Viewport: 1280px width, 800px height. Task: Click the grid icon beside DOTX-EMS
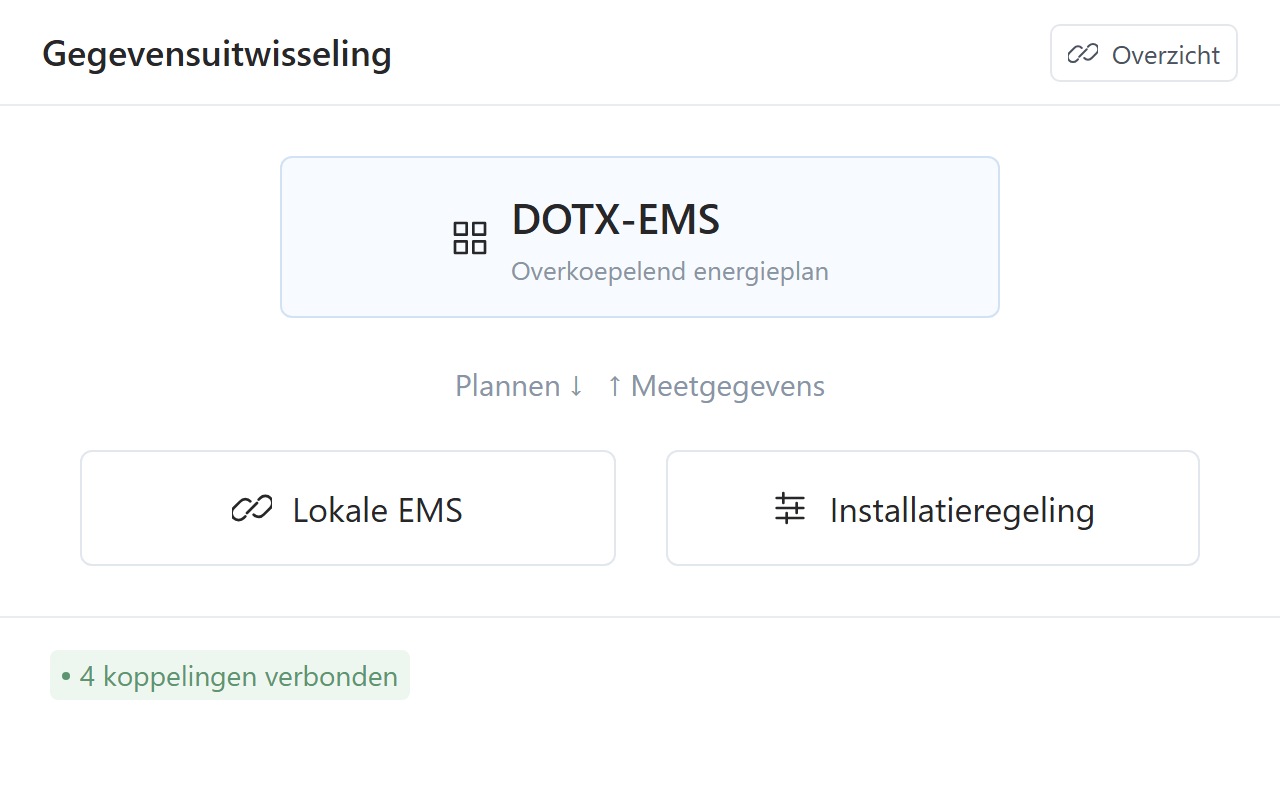point(470,238)
